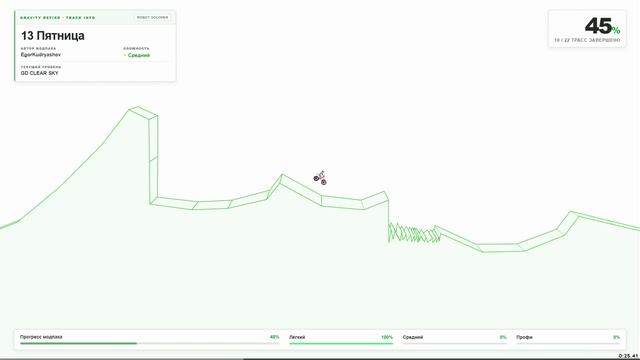The image size is (640, 360).
Task: Click the 'Прогресс модпака' label
Action: pos(41,337)
